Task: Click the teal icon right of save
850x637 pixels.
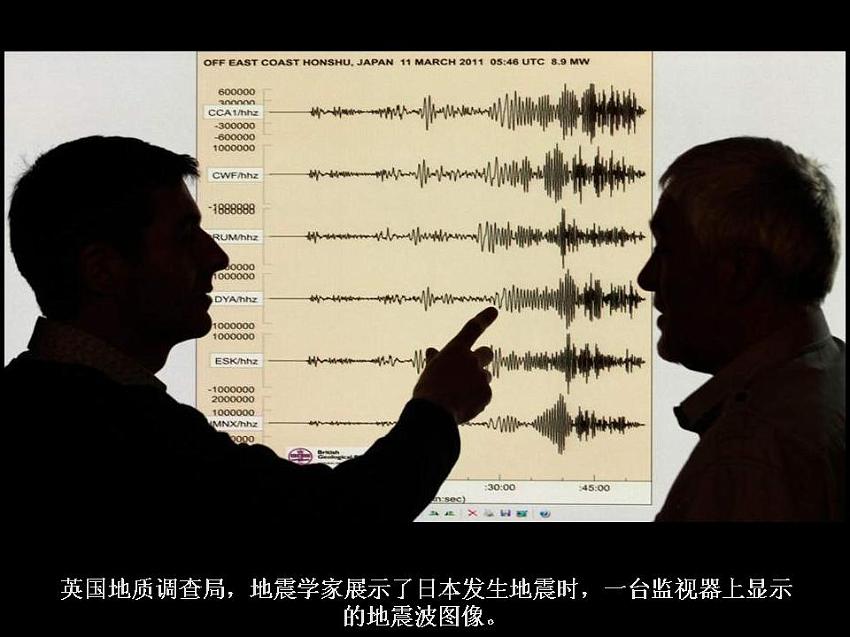Action: (x=522, y=513)
